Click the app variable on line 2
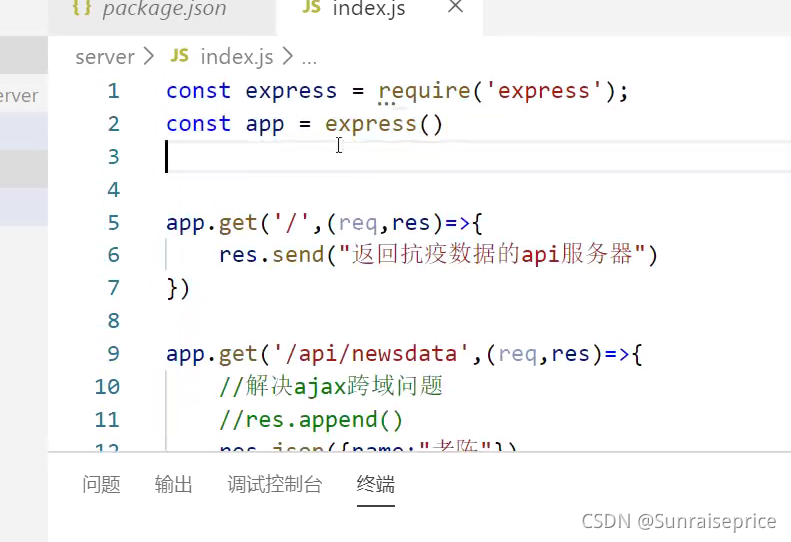This screenshot has width=791, height=542. point(265,125)
